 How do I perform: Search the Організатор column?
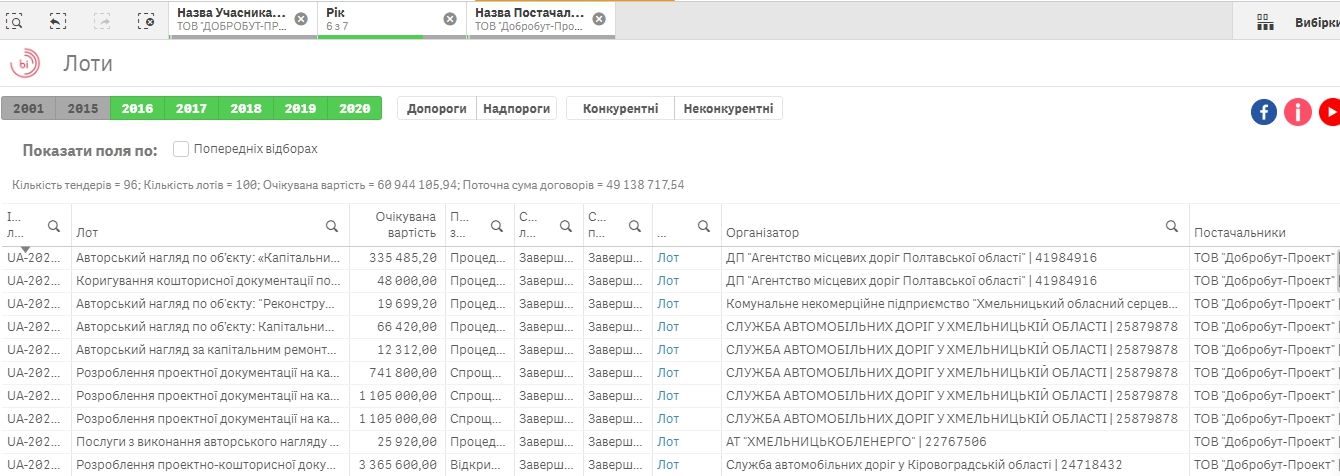click(1171, 225)
